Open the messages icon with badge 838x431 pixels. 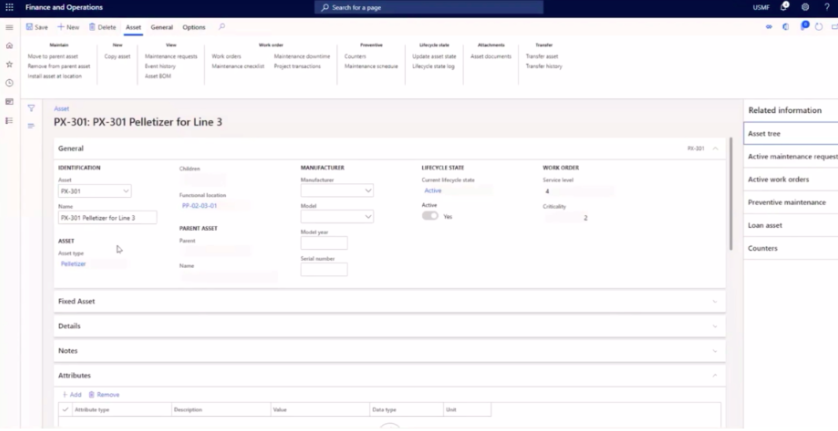803,26
